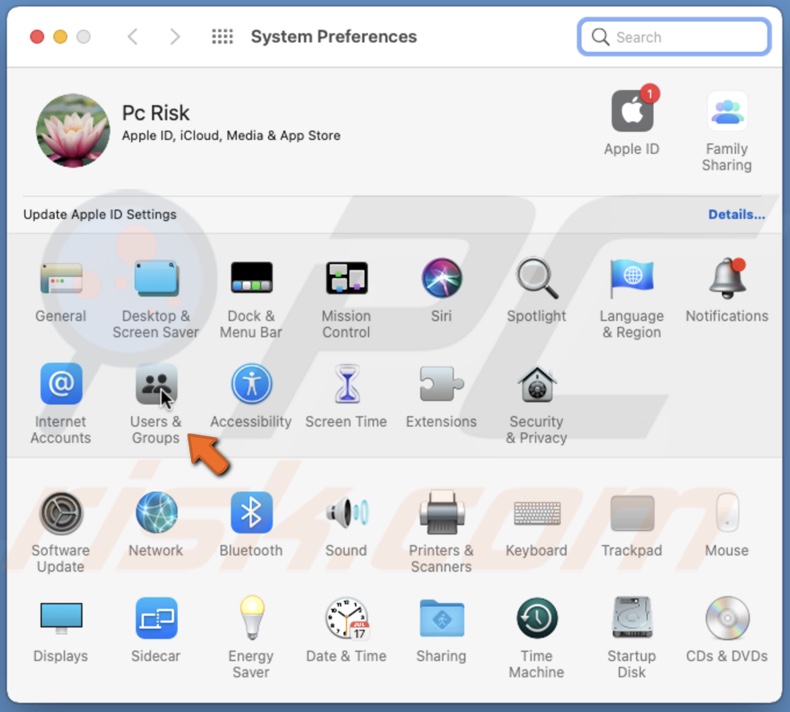The height and width of the screenshot is (712, 790).
Task: Open the Sidecar preference pane
Action: pos(156,619)
